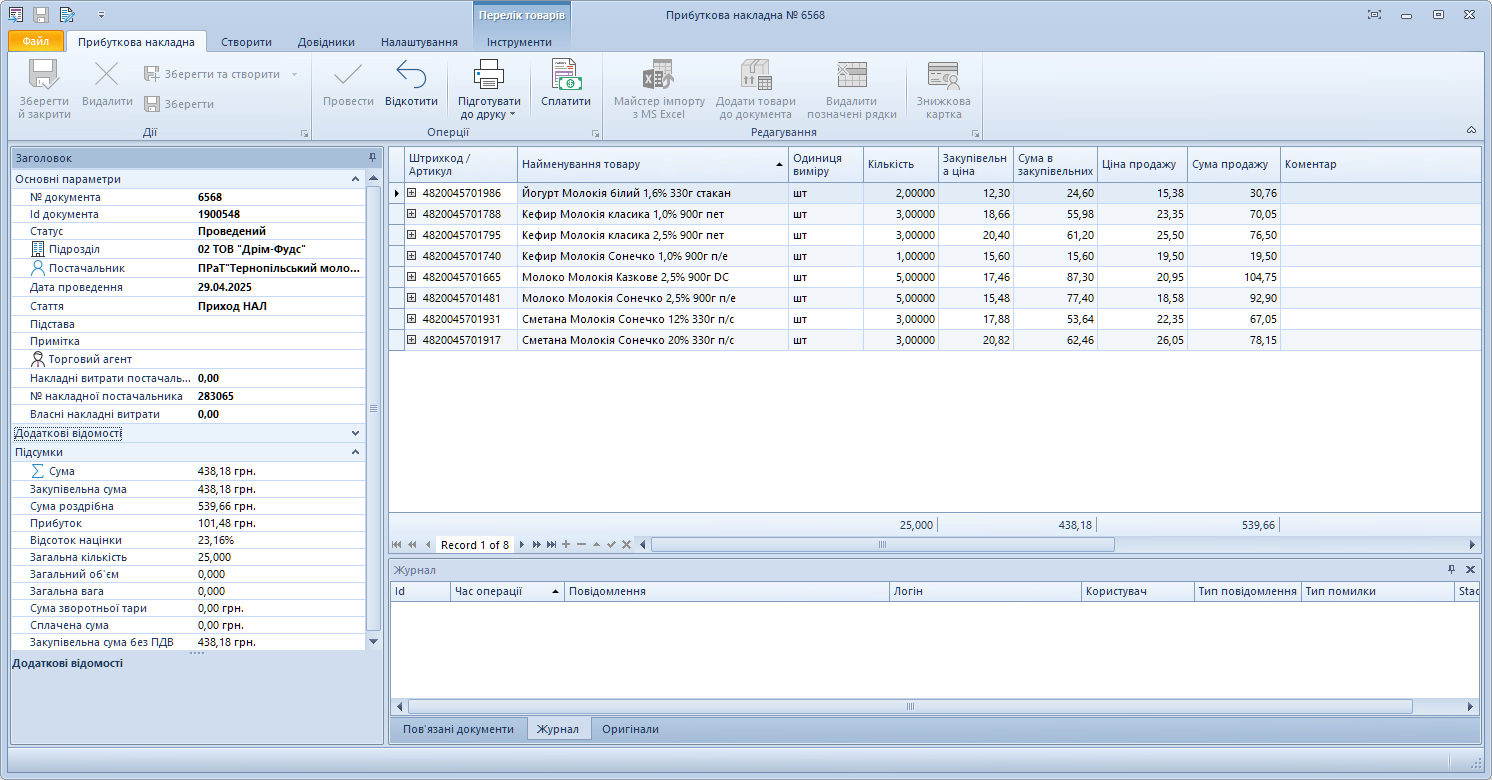1492x780 pixels.
Task: Click the Повідомлення journal column header
Action: click(727, 591)
